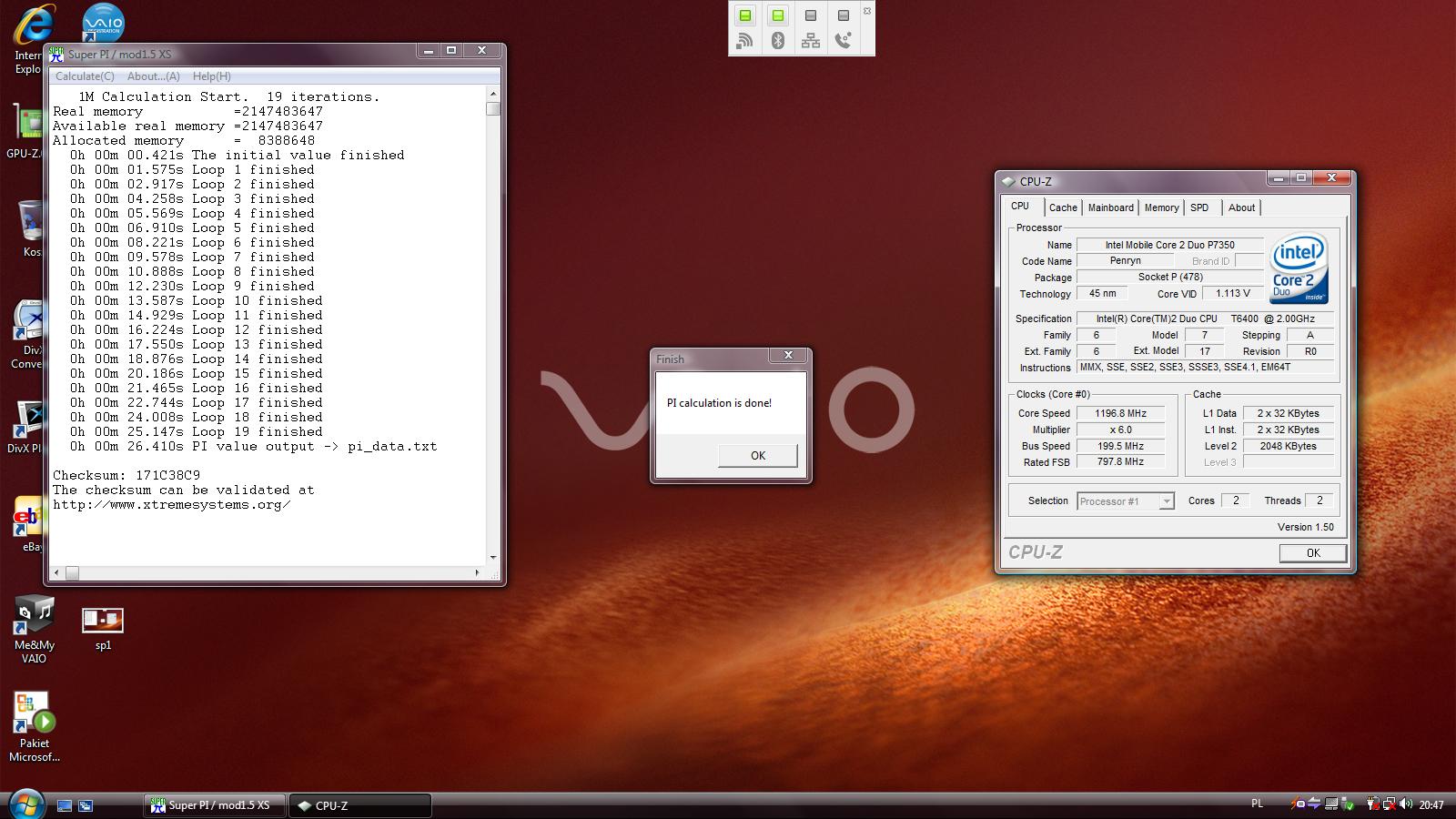Screen dimensions: 1456x819
Task: Open the eBay desktop shortcut
Action: pyautogui.click(x=27, y=525)
